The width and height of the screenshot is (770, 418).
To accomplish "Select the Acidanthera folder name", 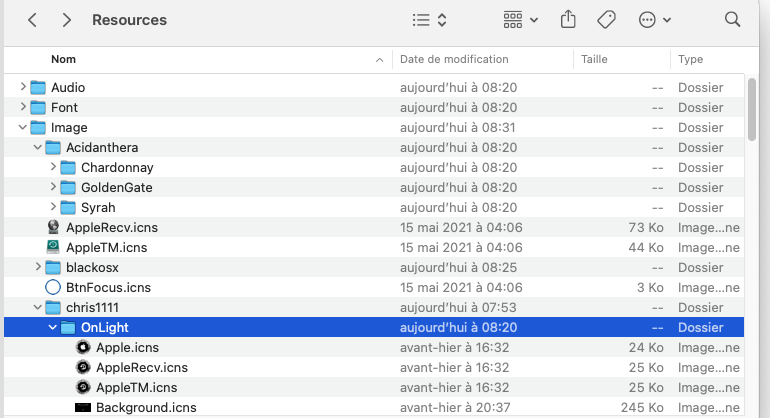I will (x=102, y=147).
